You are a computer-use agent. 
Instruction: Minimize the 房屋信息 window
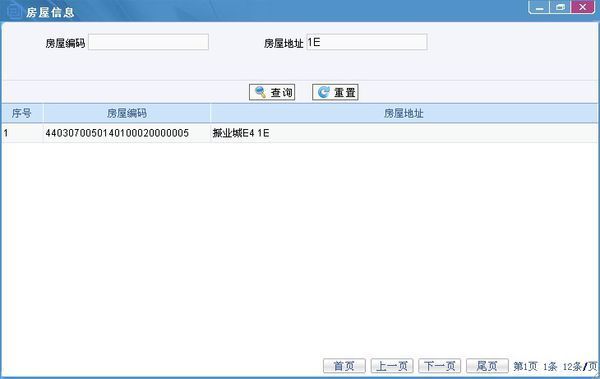coord(540,8)
